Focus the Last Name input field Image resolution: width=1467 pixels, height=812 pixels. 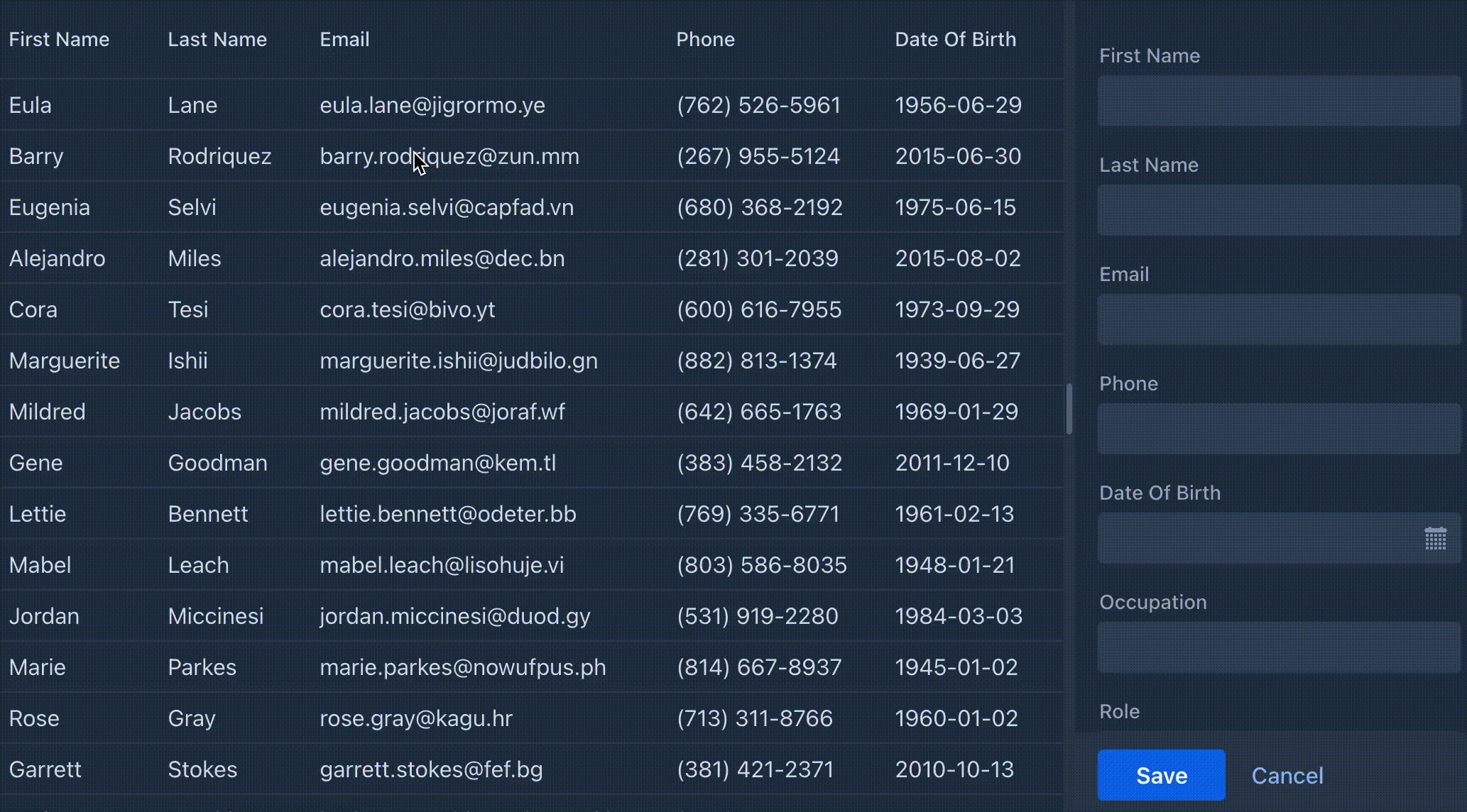1278,210
